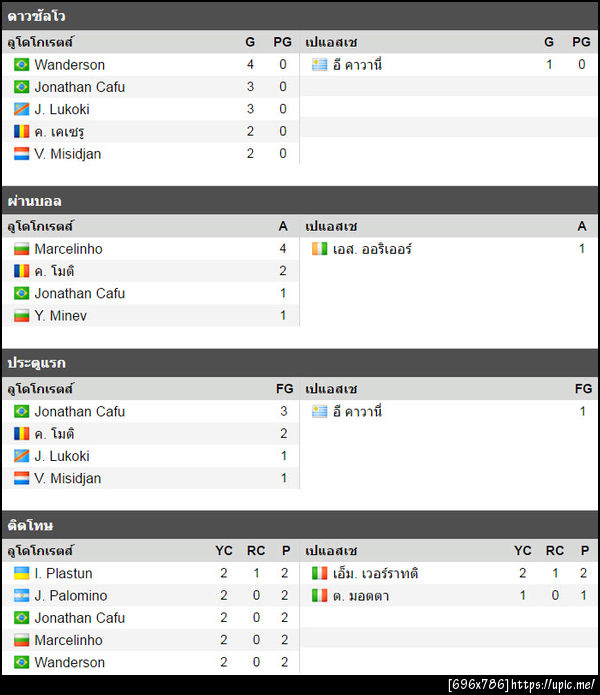Click the ดาวซัลโว section header
The height and width of the screenshot is (695, 600).
pyautogui.click(x=35, y=16)
